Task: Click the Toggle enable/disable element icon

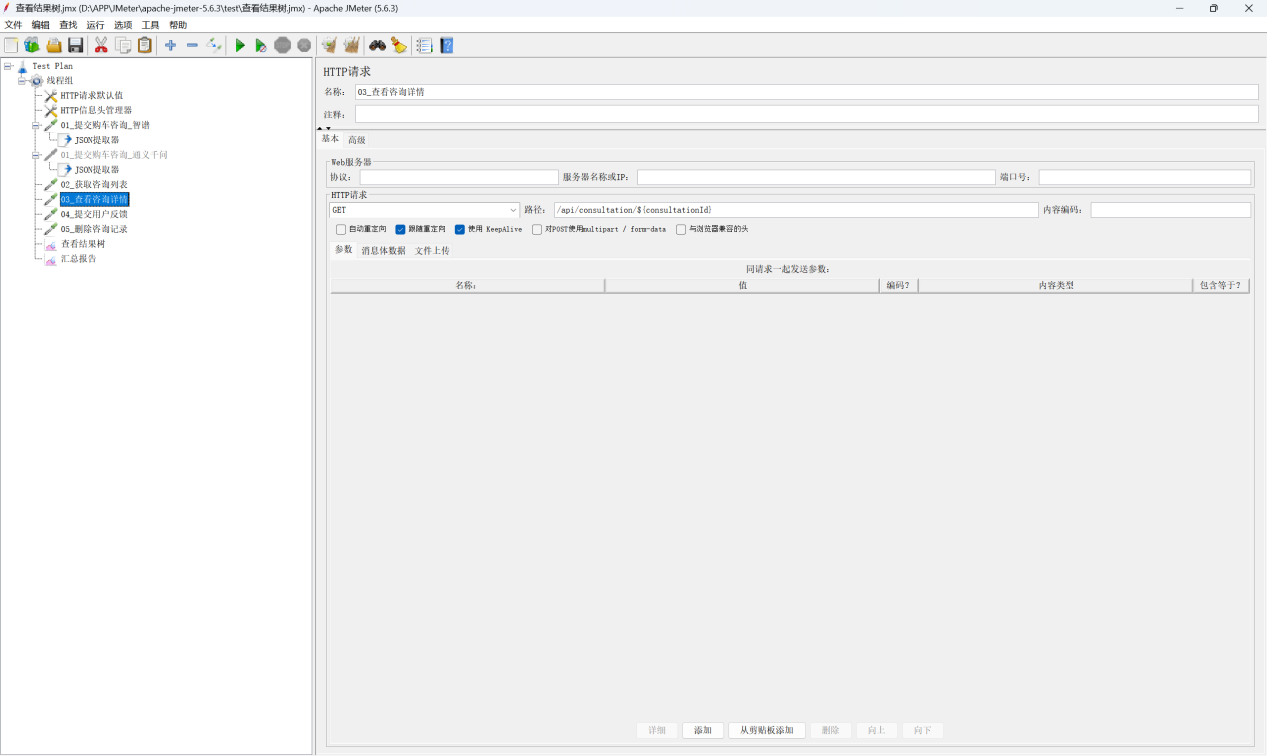Action: (x=214, y=45)
